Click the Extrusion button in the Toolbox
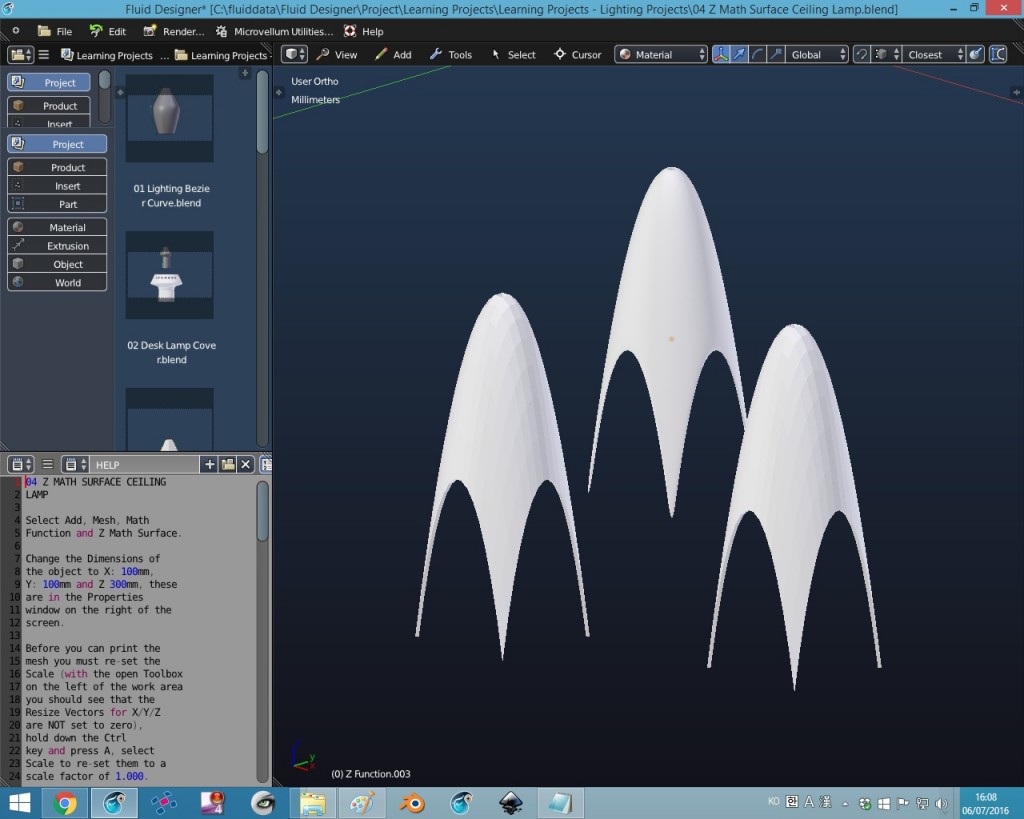This screenshot has width=1024, height=819. pyautogui.click(x=56, y=245)
